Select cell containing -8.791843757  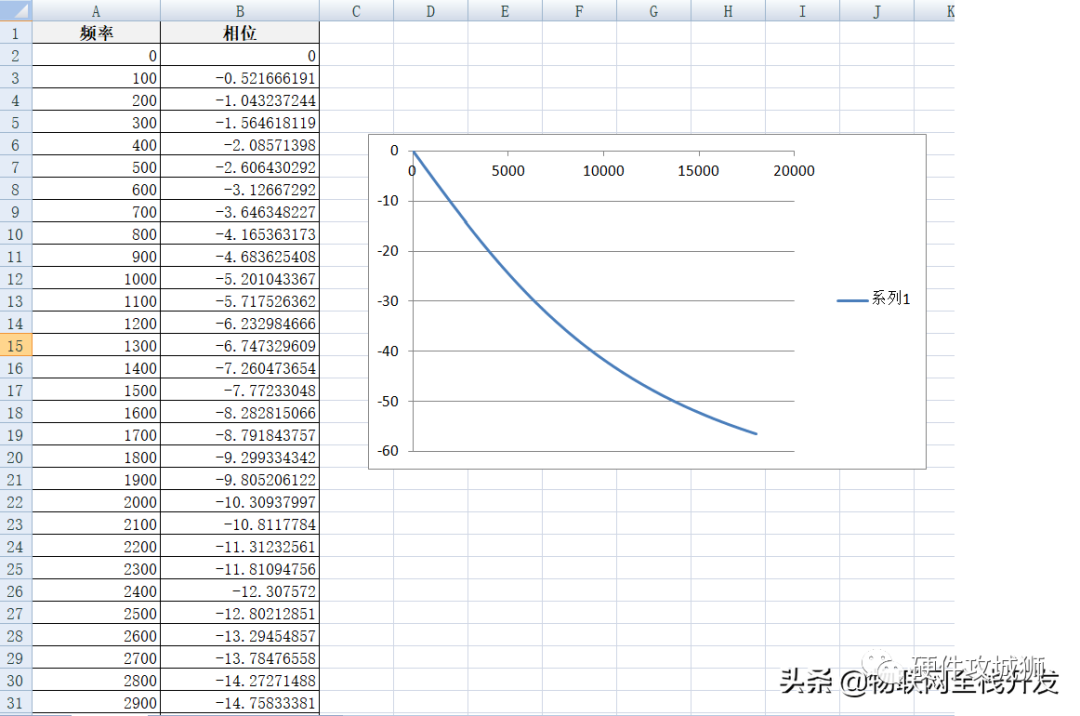point(240,435)
